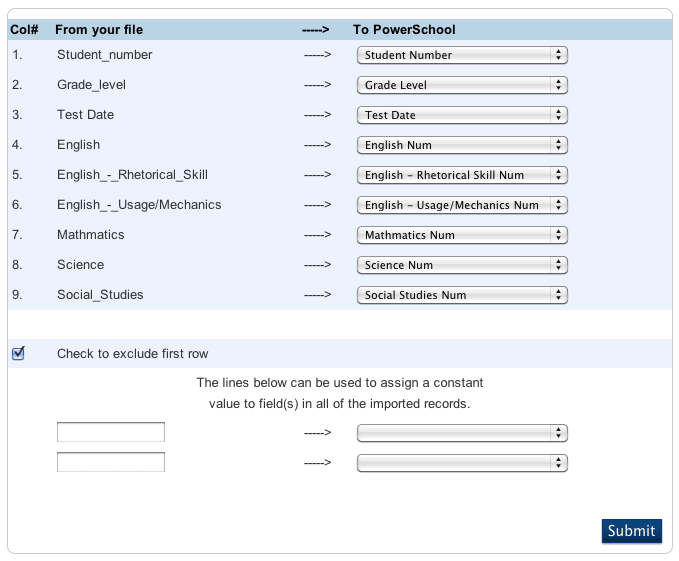Click the 'From your file' column header
The image size is (679, 561).
pyautogui.click(x=98, y=30)
